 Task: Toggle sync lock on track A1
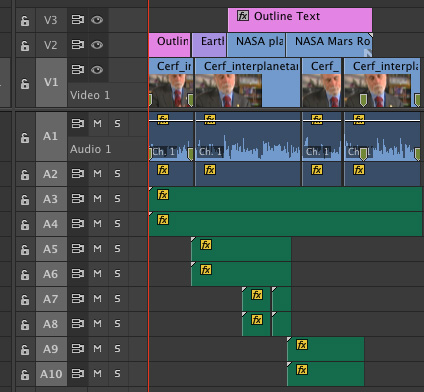[x=78, y=124]
